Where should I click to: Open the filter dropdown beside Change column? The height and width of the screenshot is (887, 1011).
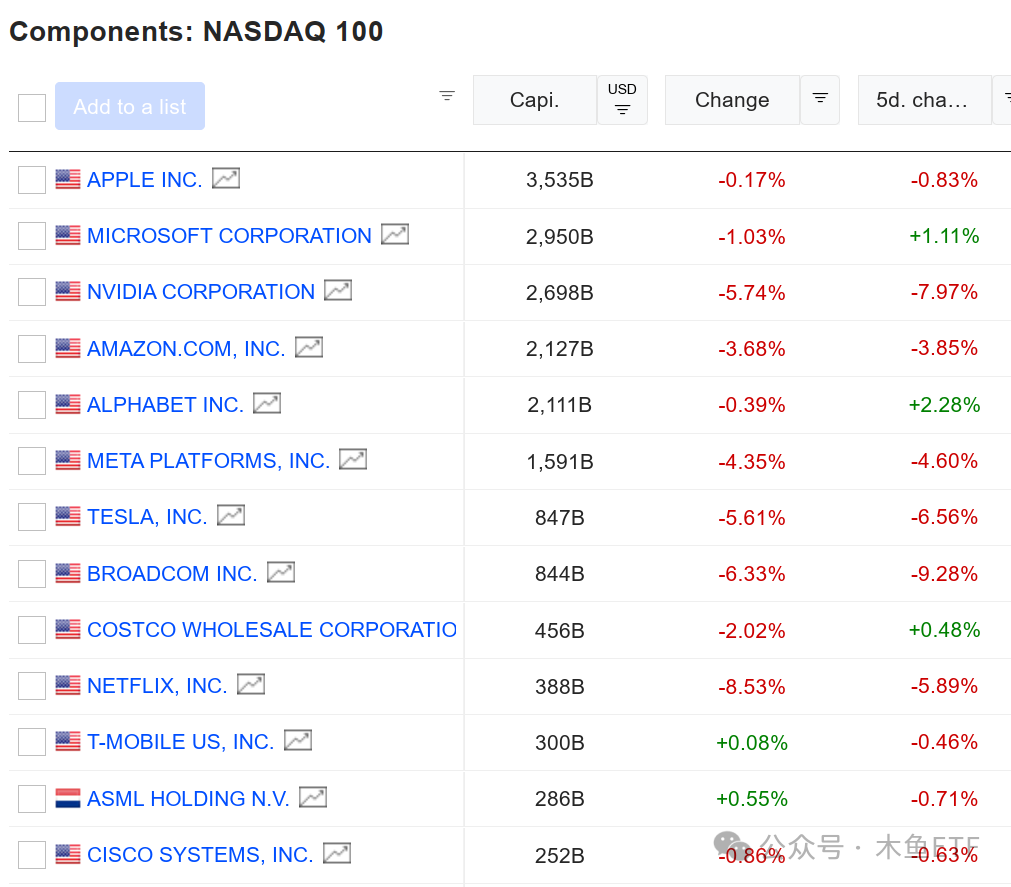pyautogui.click(x=820, y=99)
